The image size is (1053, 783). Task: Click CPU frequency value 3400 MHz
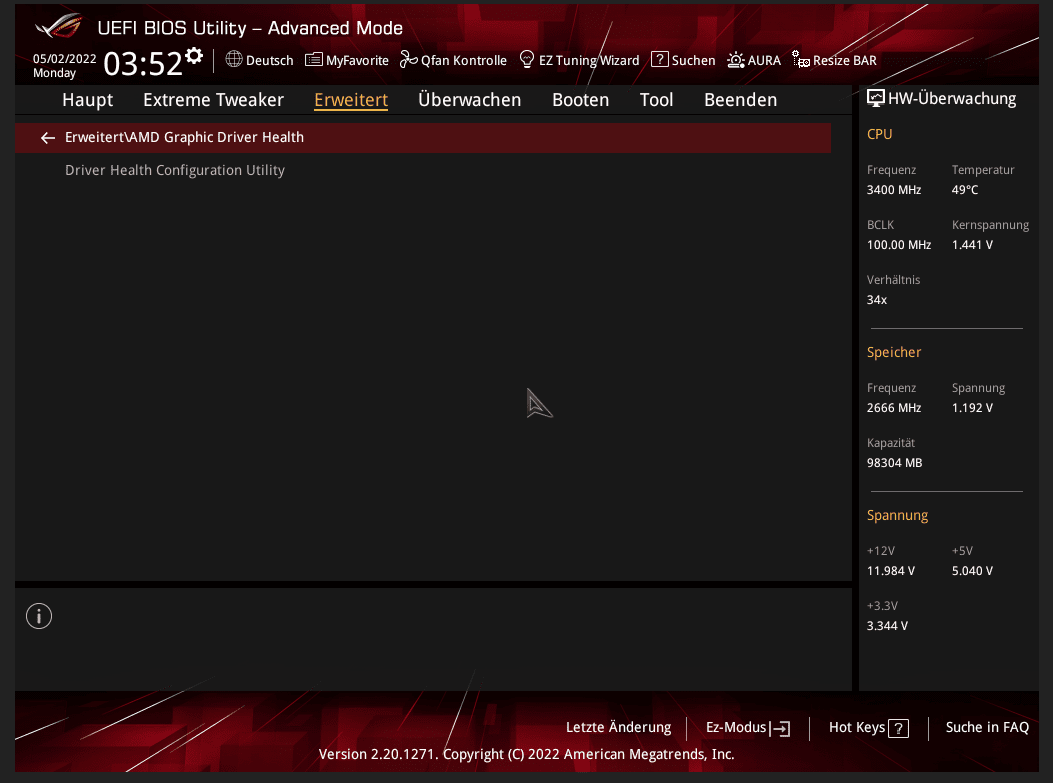click(x=894, y=190)
